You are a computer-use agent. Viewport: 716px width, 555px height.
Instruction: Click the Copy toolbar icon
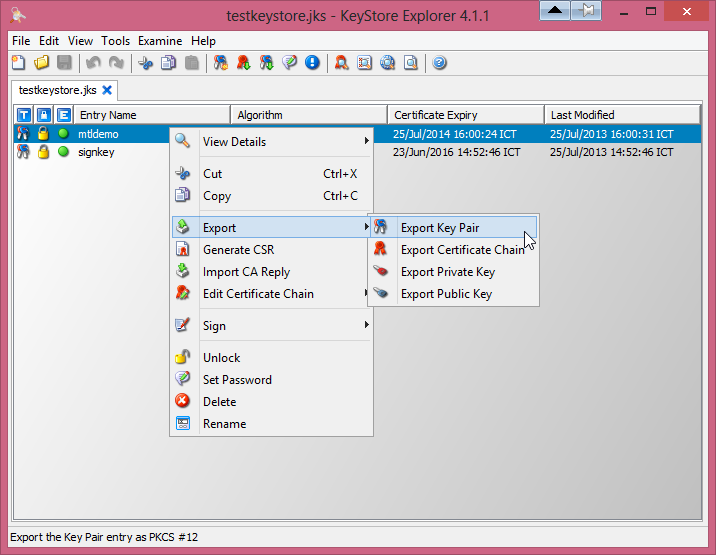point(168,63)
